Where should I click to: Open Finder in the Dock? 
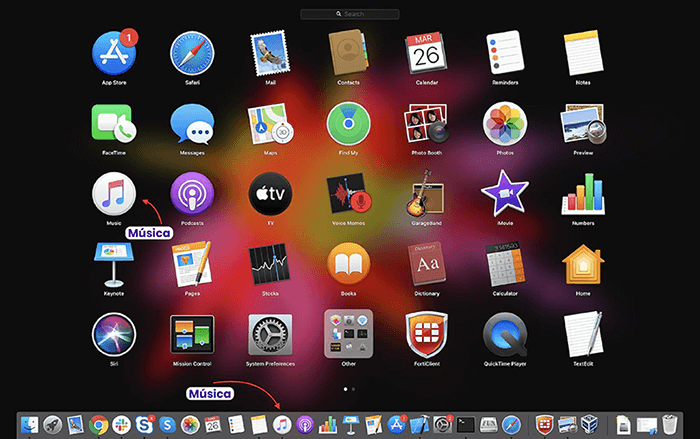click(29, 425)
